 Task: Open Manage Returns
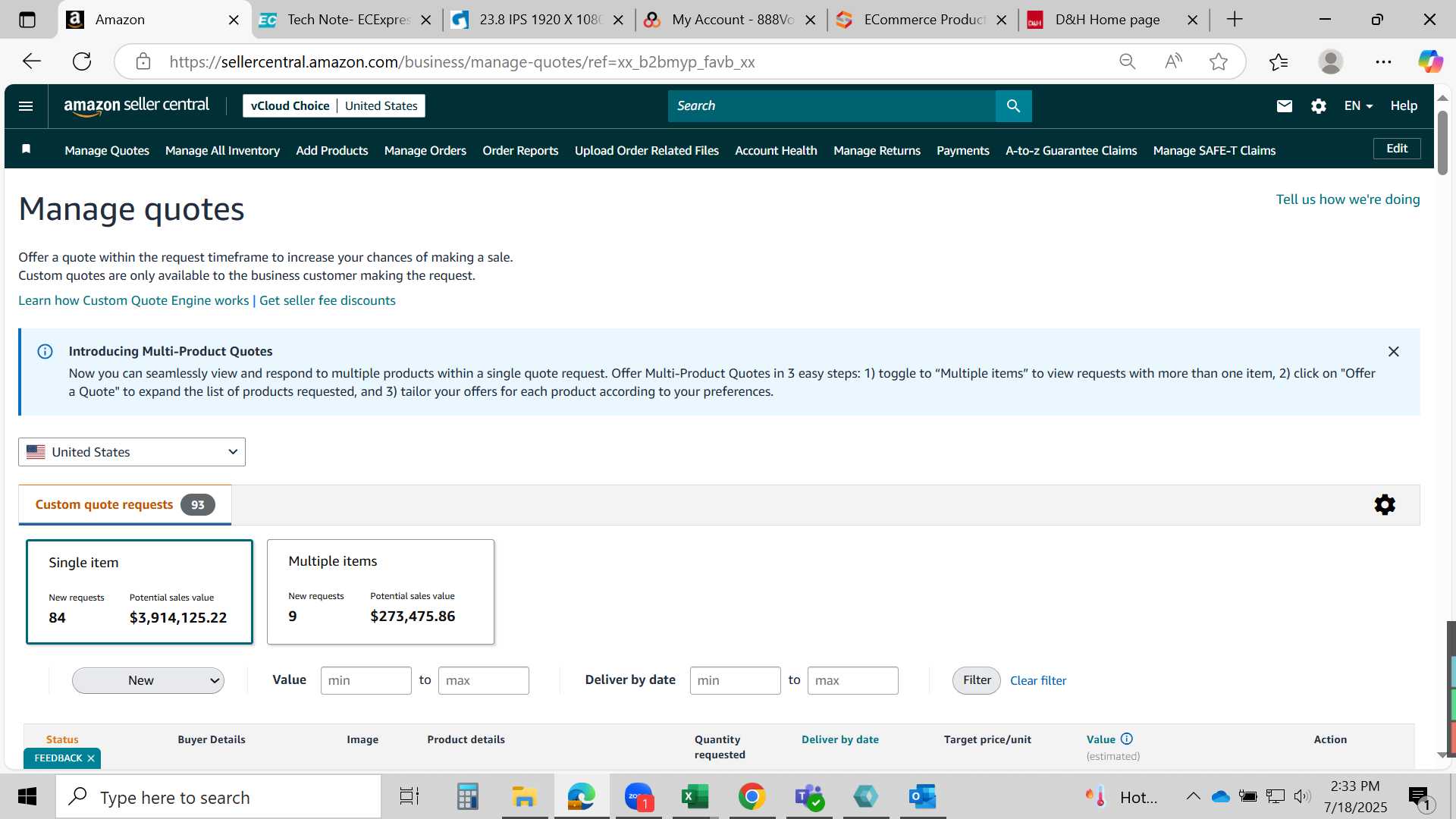877,151
